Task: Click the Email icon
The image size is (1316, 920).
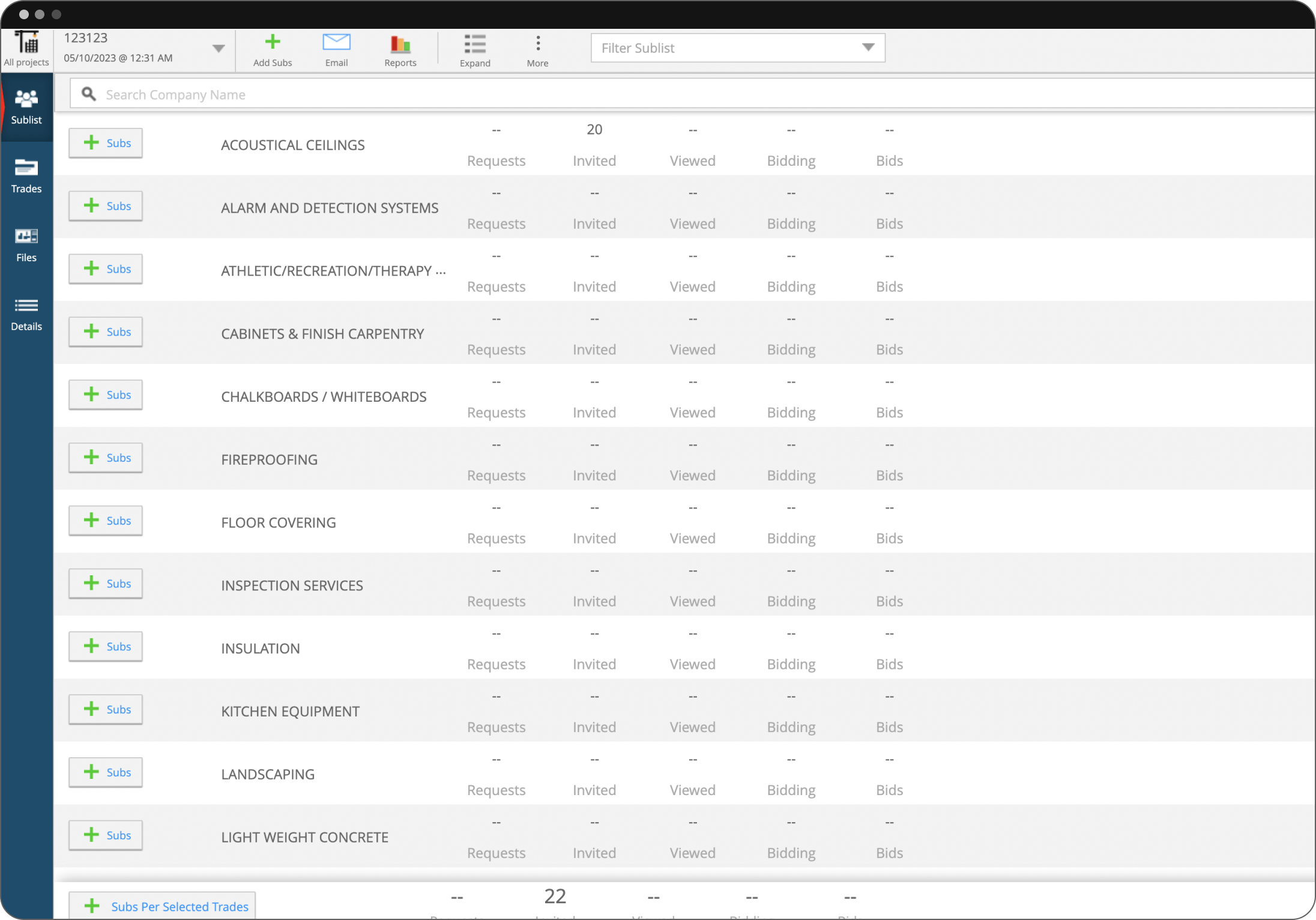Action: tap(336, 41)
